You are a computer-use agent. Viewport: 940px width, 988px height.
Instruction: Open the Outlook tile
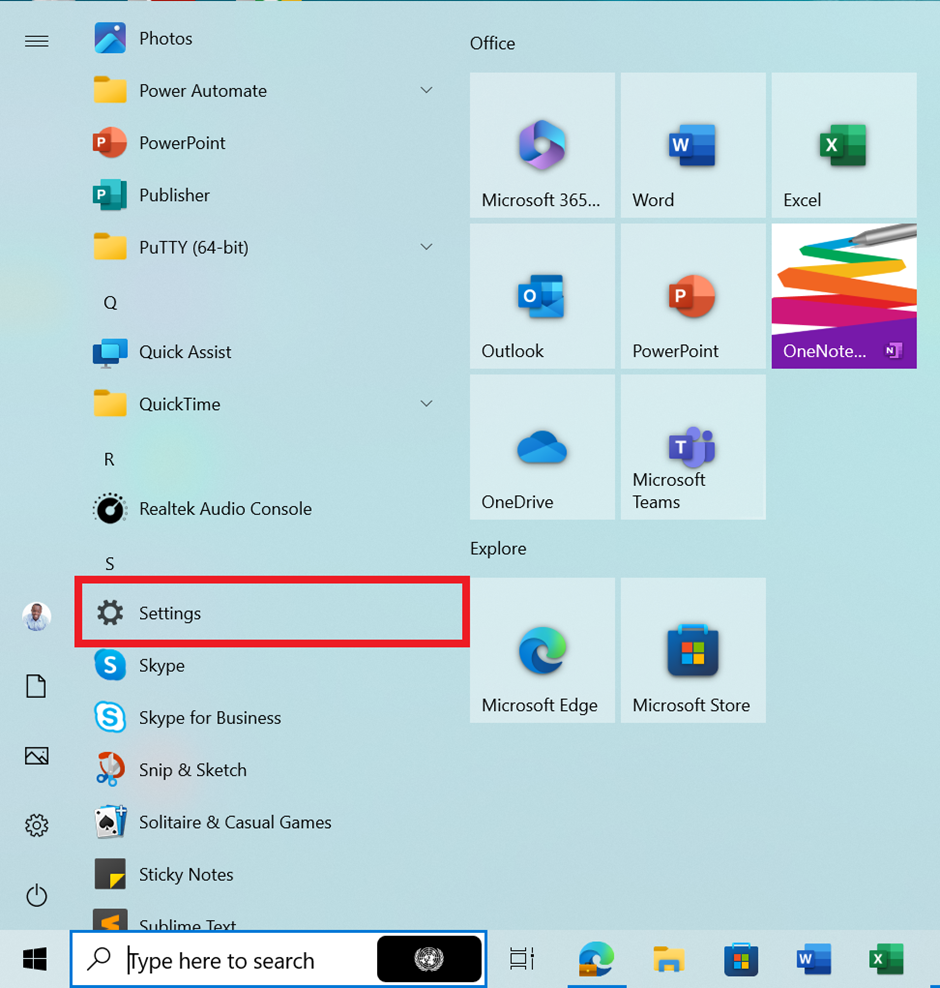click(542, 296)
